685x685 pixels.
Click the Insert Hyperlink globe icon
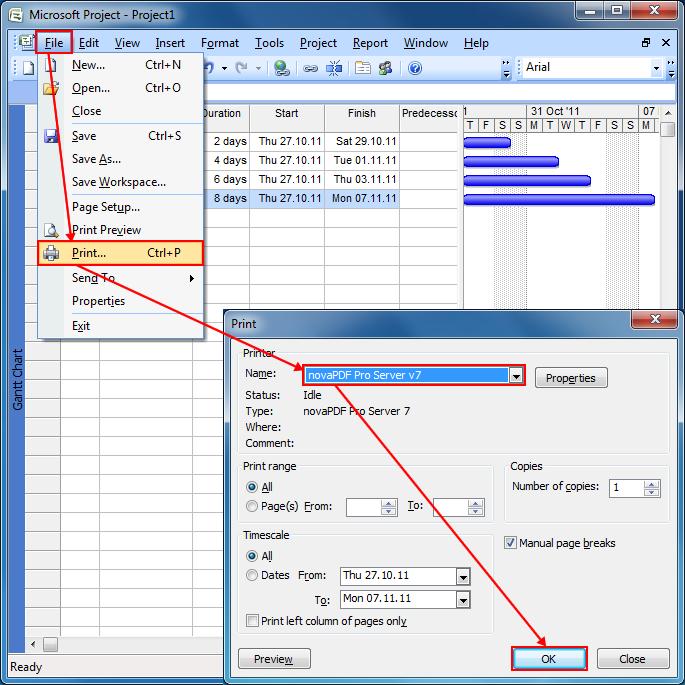click(281, 68)
